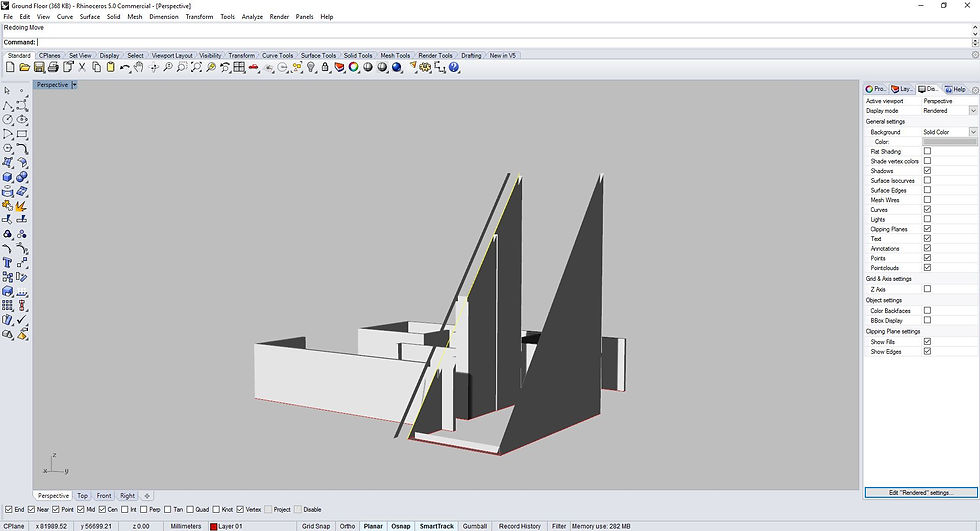Click the blue sphere Render icon

click(397, 67)
